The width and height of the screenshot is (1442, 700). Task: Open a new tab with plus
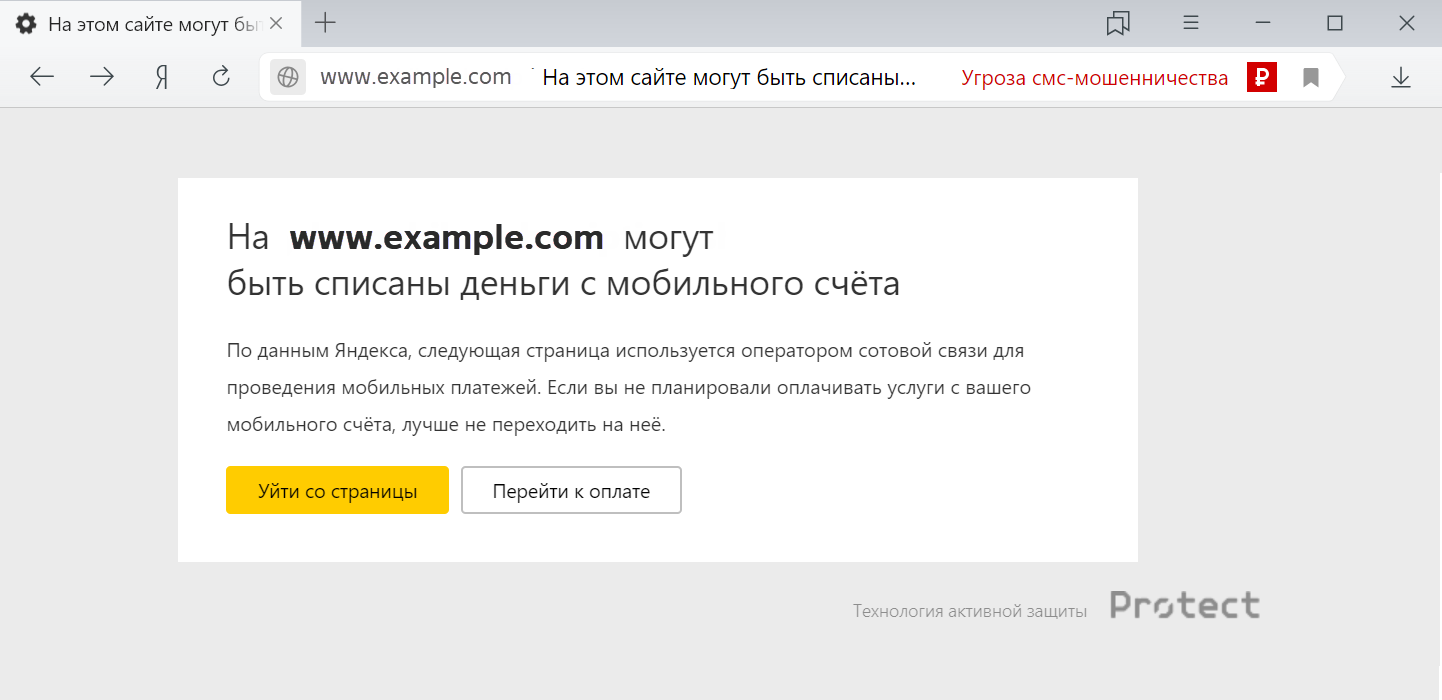pos(325,23)
